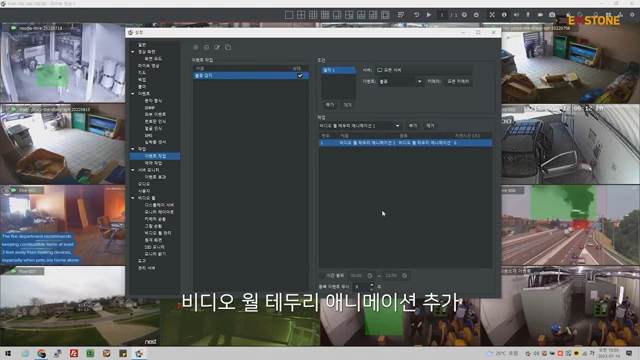
Task: Click 제거 button beside the action dropdown
Action: coord(430,126)
